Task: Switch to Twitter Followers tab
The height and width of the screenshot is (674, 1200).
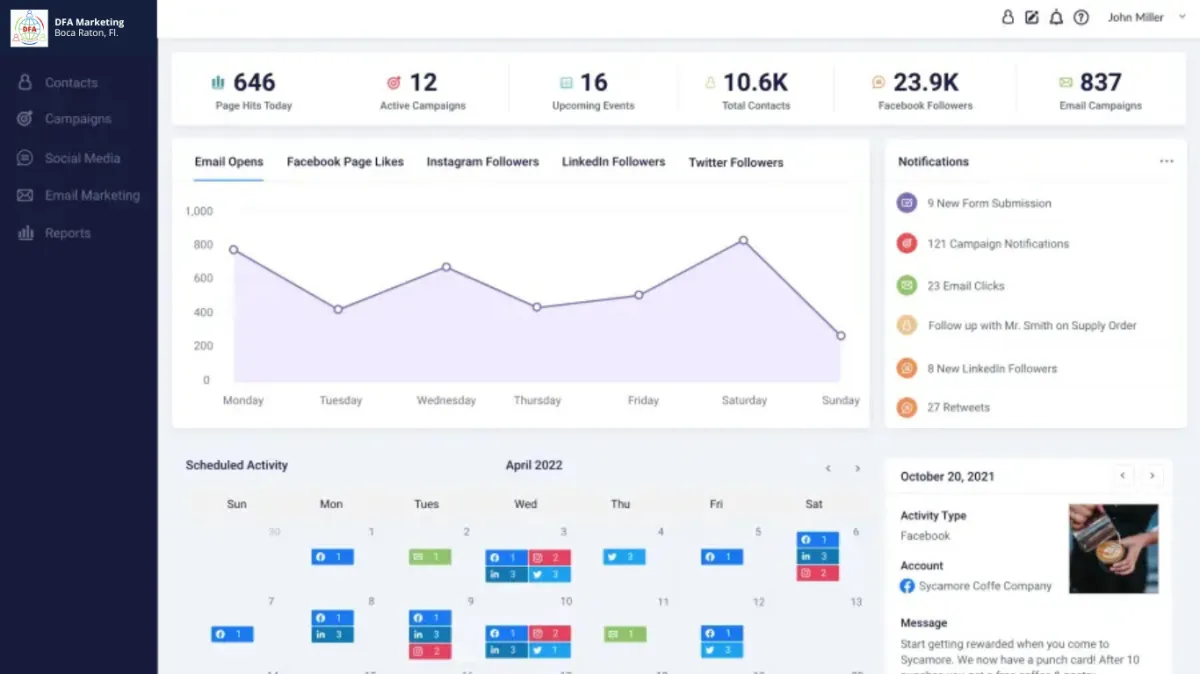Action: coord(736,162)
